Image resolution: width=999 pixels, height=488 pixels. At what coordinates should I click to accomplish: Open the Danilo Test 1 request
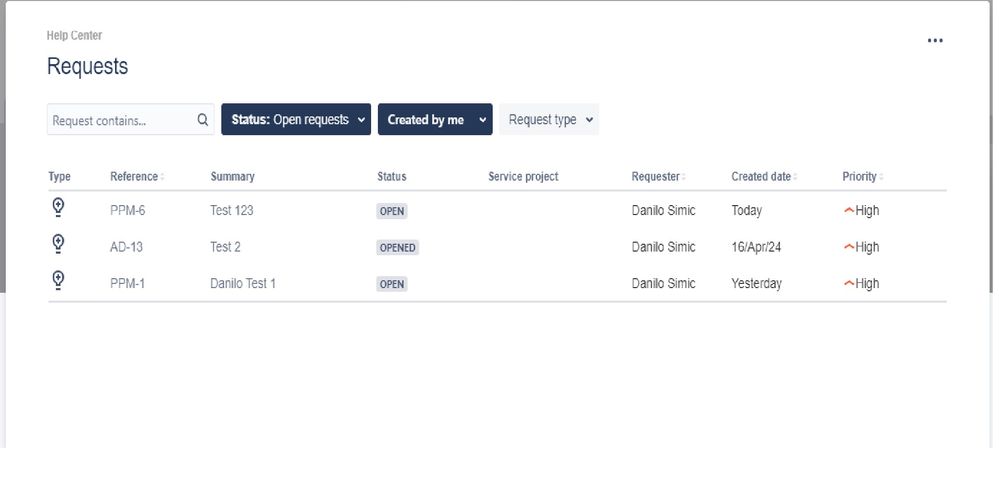coord(243,283)
